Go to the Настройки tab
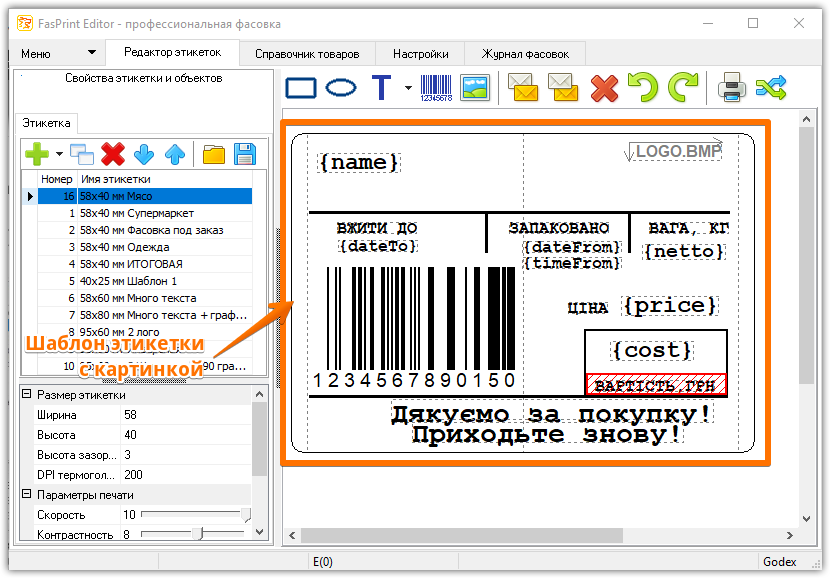This screenshot has width=830, height=578. pyautogui.click(x=420, y=54)
